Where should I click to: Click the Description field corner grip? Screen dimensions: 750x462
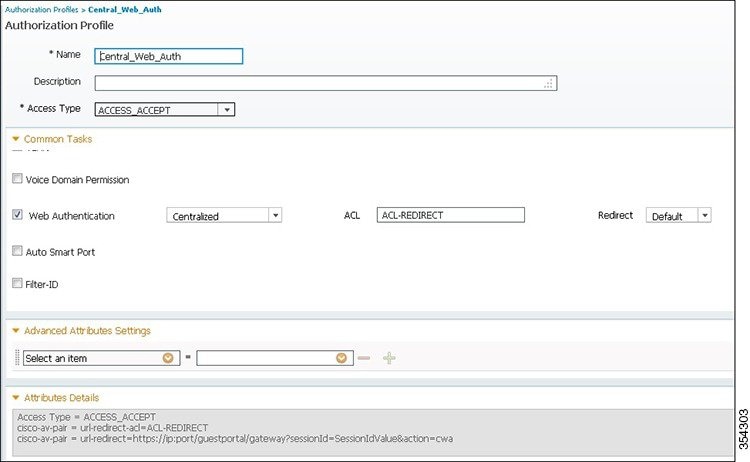coord(549,84)
